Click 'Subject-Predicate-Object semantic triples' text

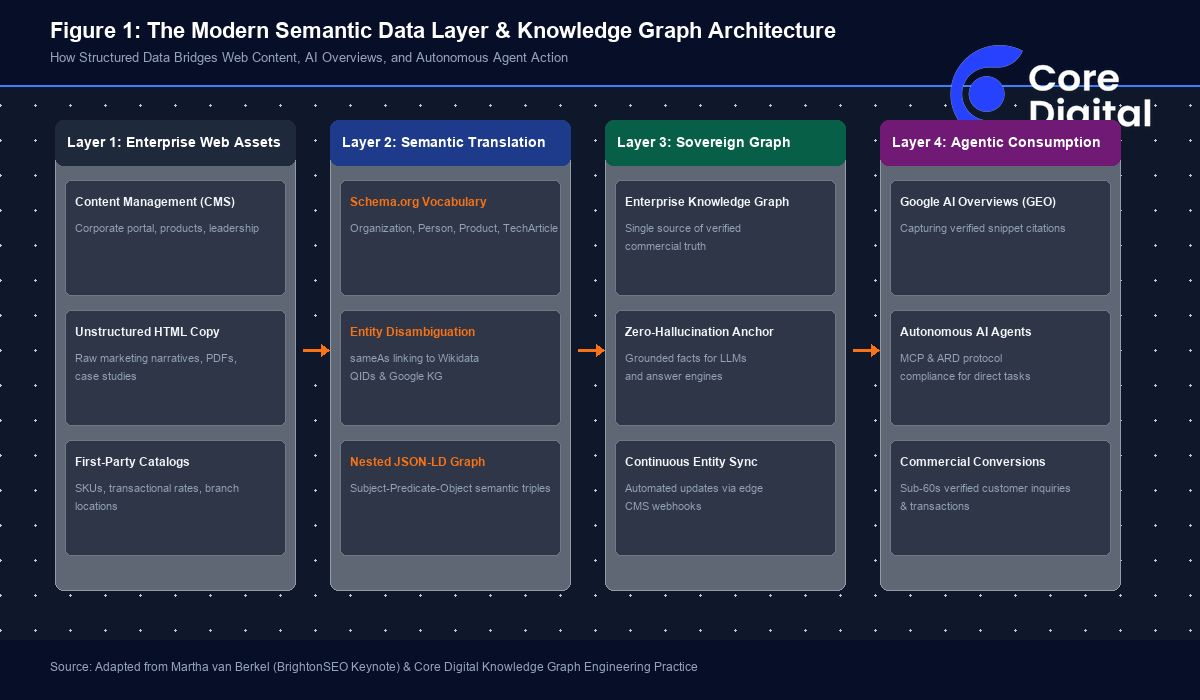click(x=450, y=488)
